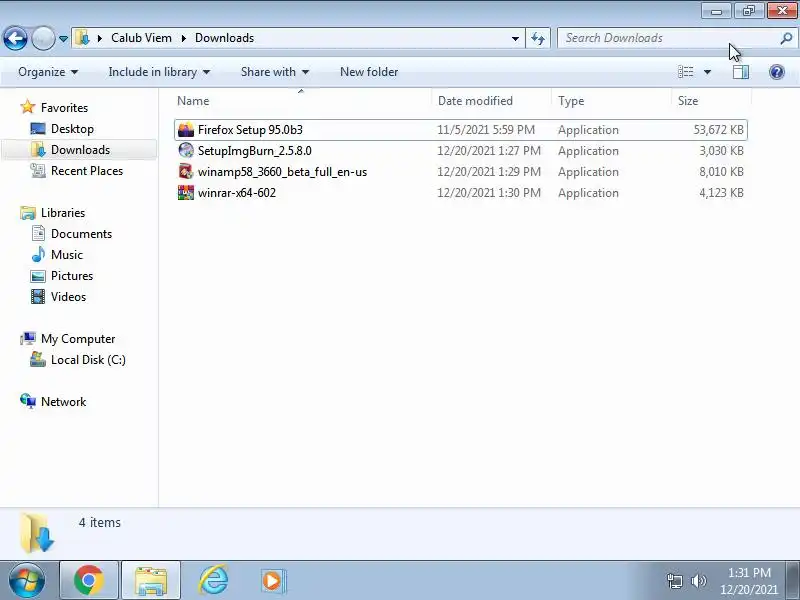Open the Documents library

(81, 234)
